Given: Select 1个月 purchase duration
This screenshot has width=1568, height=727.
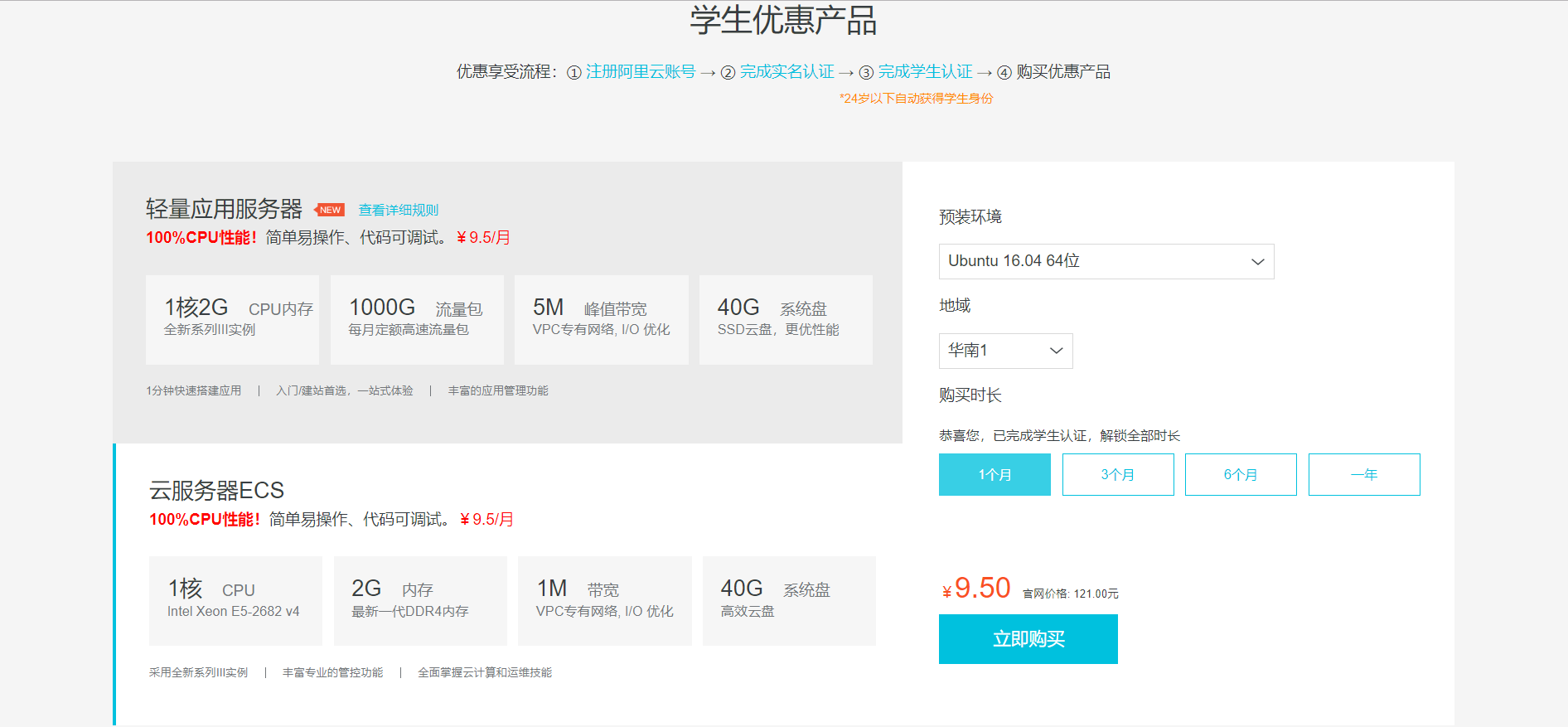Looking at the screenshot, I should pos(995,474).
